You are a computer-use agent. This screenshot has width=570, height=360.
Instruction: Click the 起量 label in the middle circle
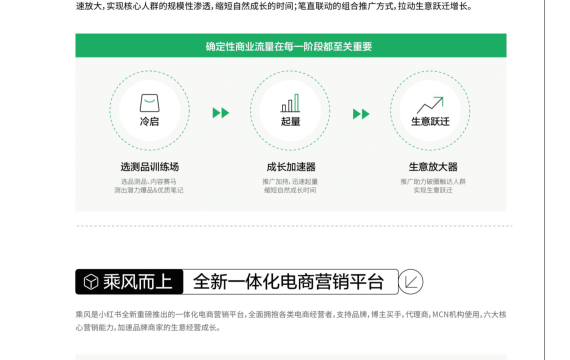pyautogui.click(x=290, y=121)
